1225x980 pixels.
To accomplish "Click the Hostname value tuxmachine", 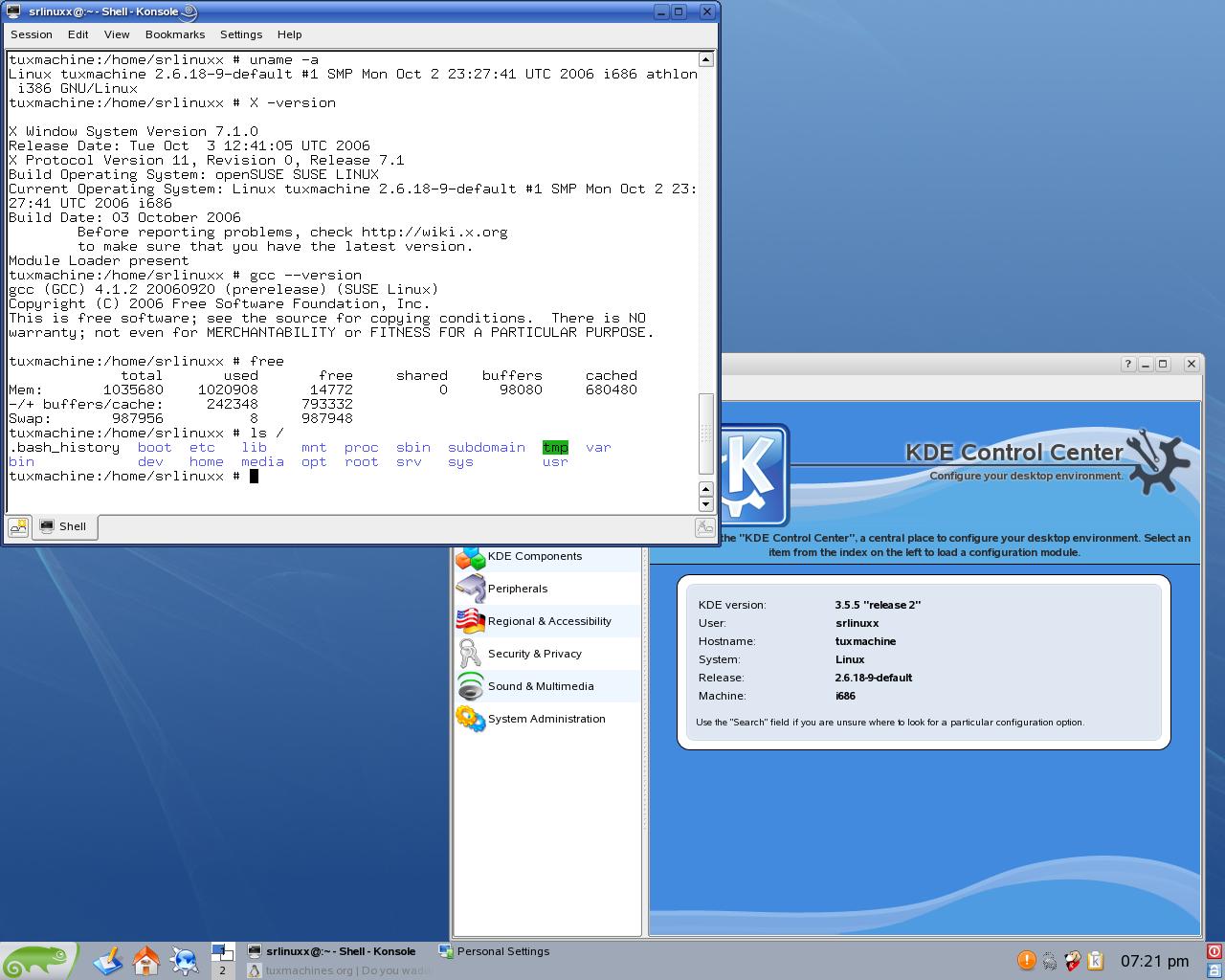I will [865, 641].
